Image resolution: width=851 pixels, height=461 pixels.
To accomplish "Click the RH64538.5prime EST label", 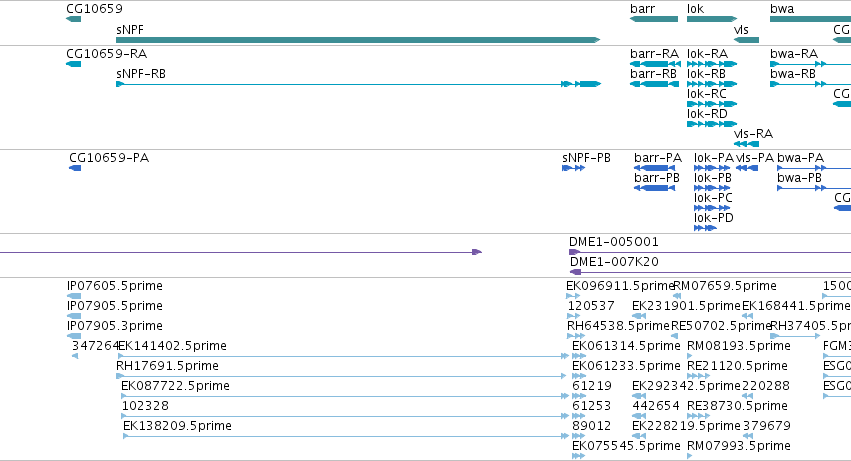I will (x=618, y=326).
